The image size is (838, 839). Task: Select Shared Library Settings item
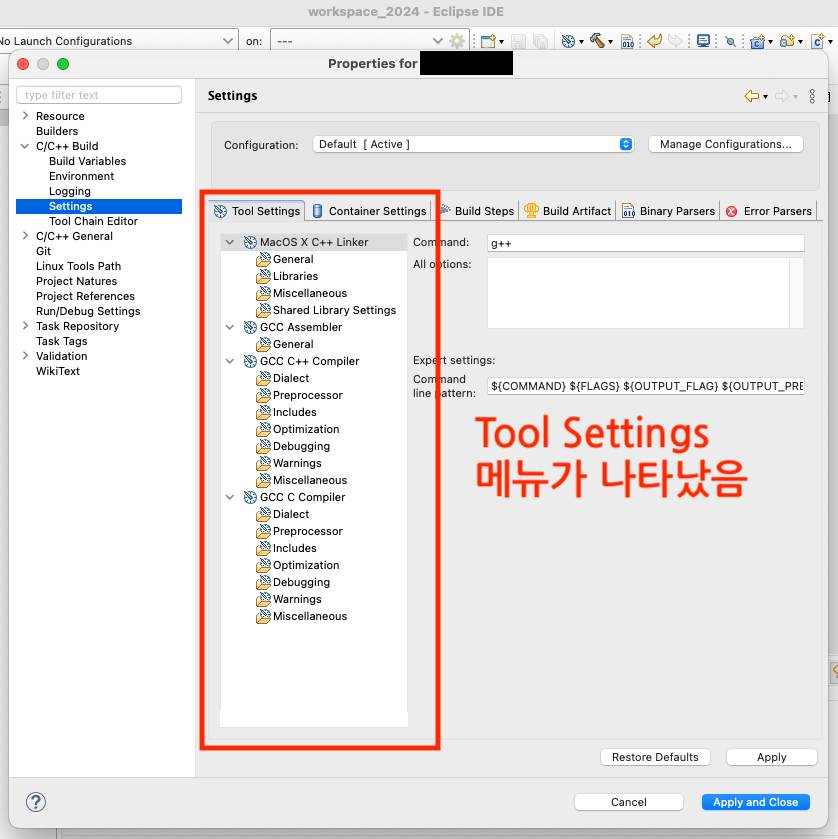(334, 310)
